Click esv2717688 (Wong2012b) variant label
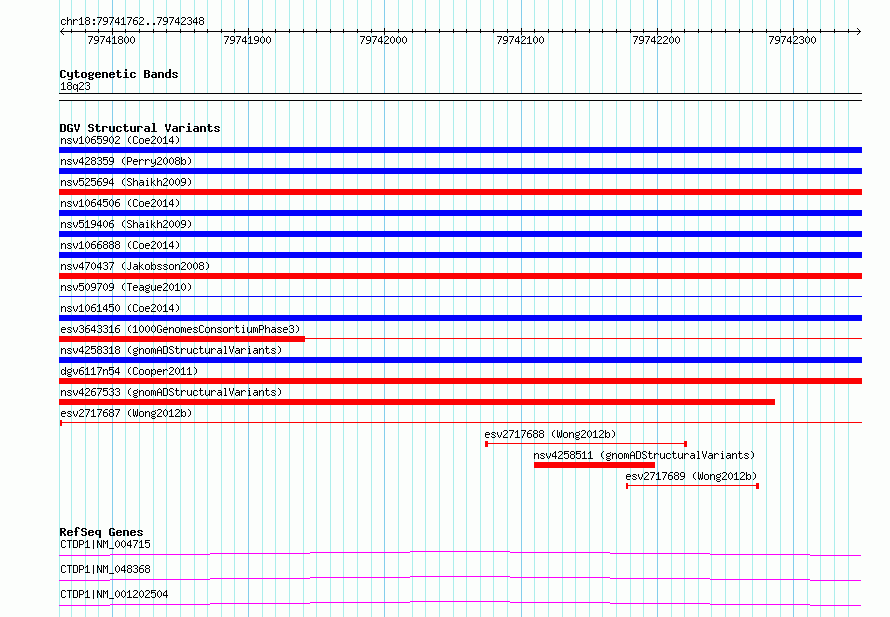 coord(550,434)
